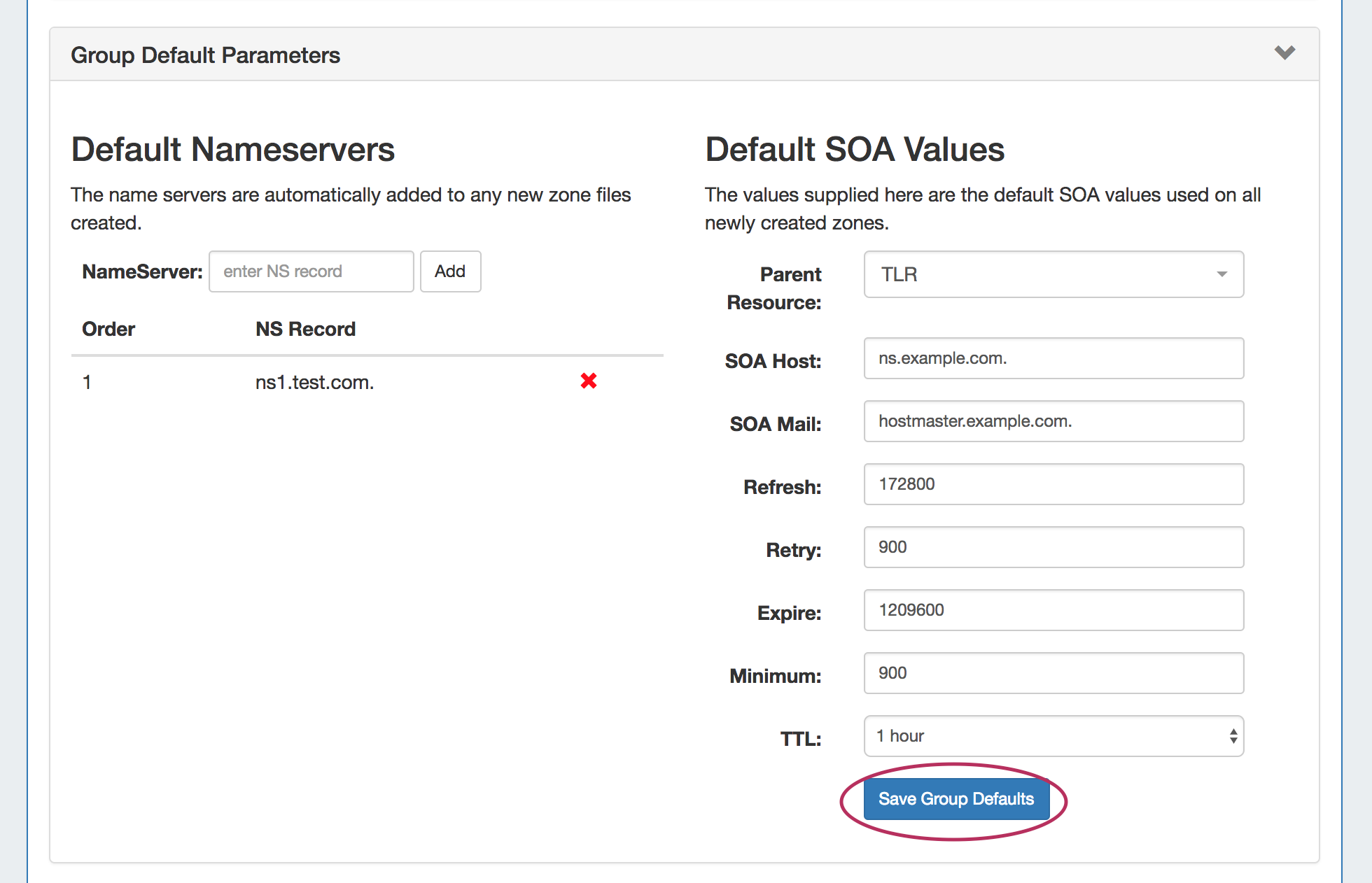1372x883 pixels.
Task: Click the NameServer: field label
Action: click(142, 271)
